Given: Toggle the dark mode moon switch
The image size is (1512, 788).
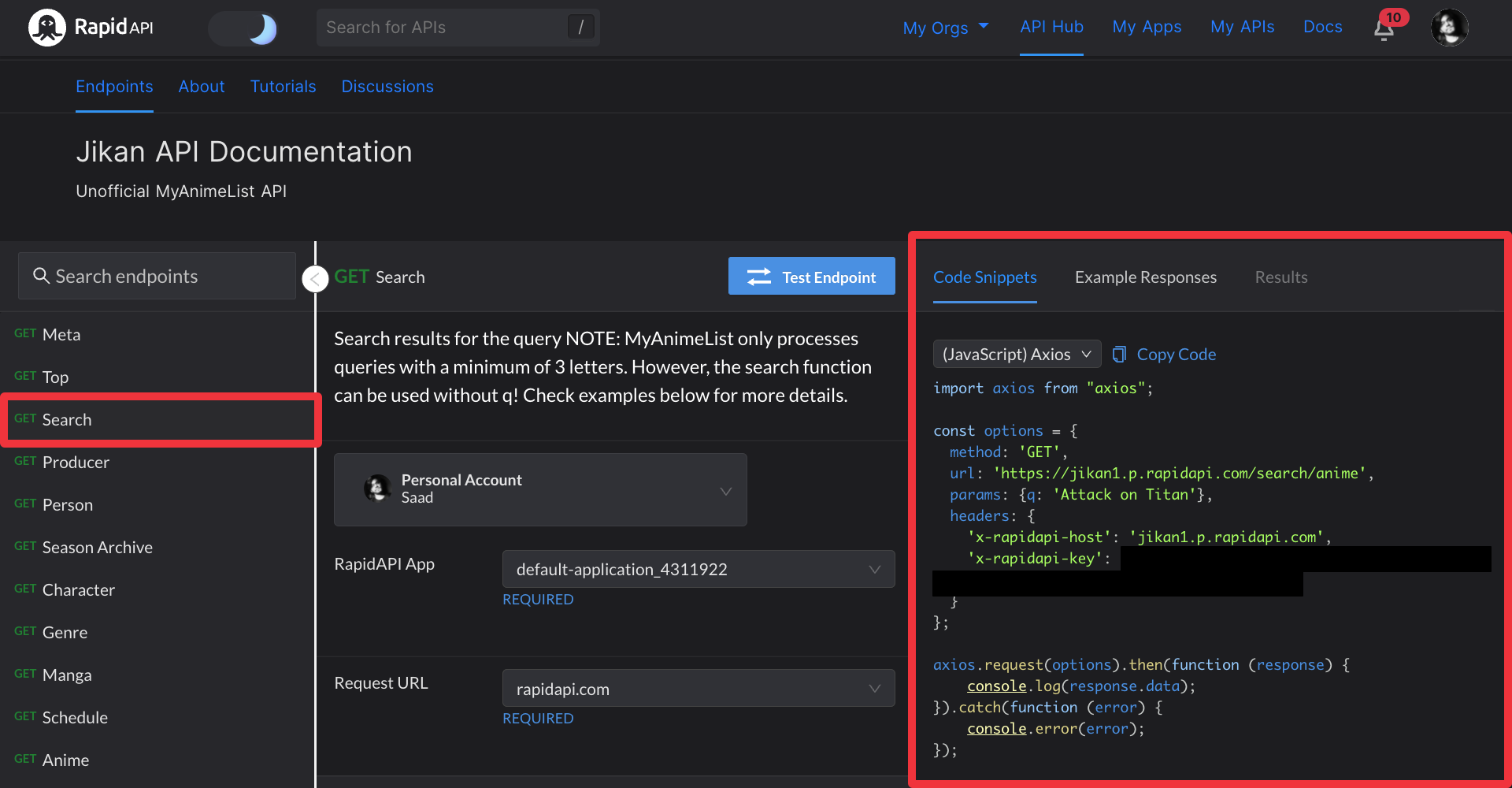Looking at the screenshot, I should click(243, 28).
